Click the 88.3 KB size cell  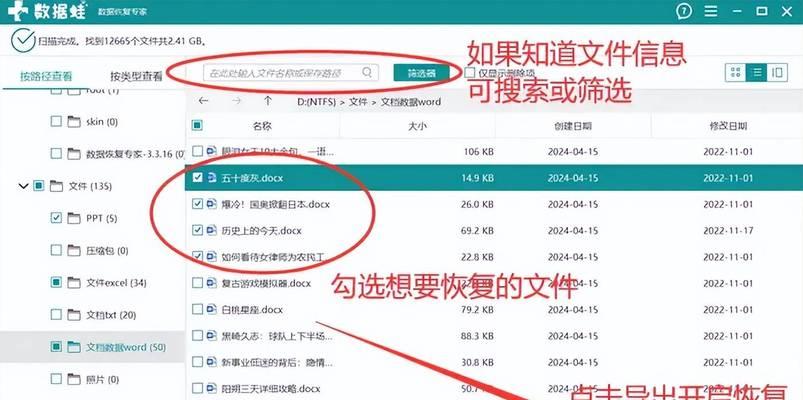[477, 335]
